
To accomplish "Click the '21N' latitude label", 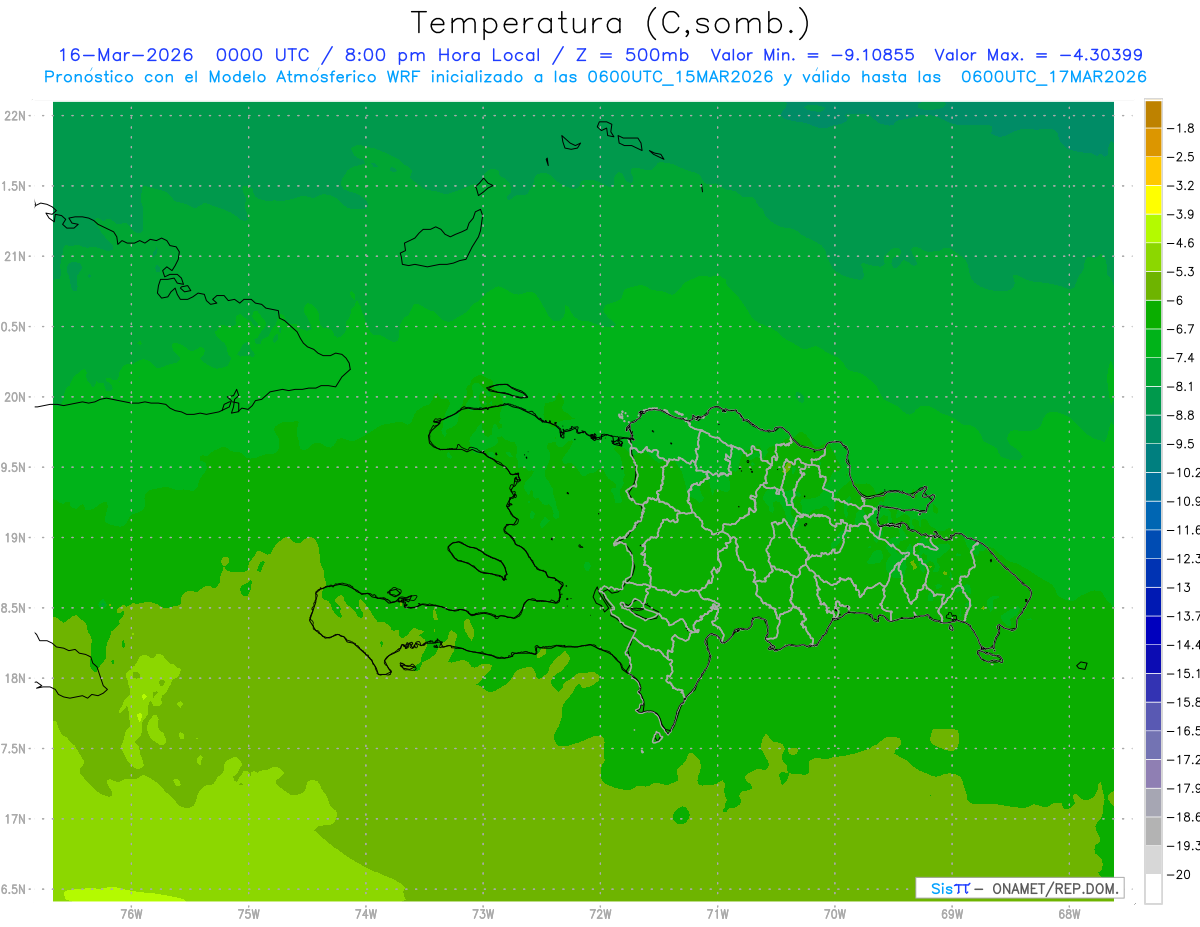I will click(x=16, y=257).
